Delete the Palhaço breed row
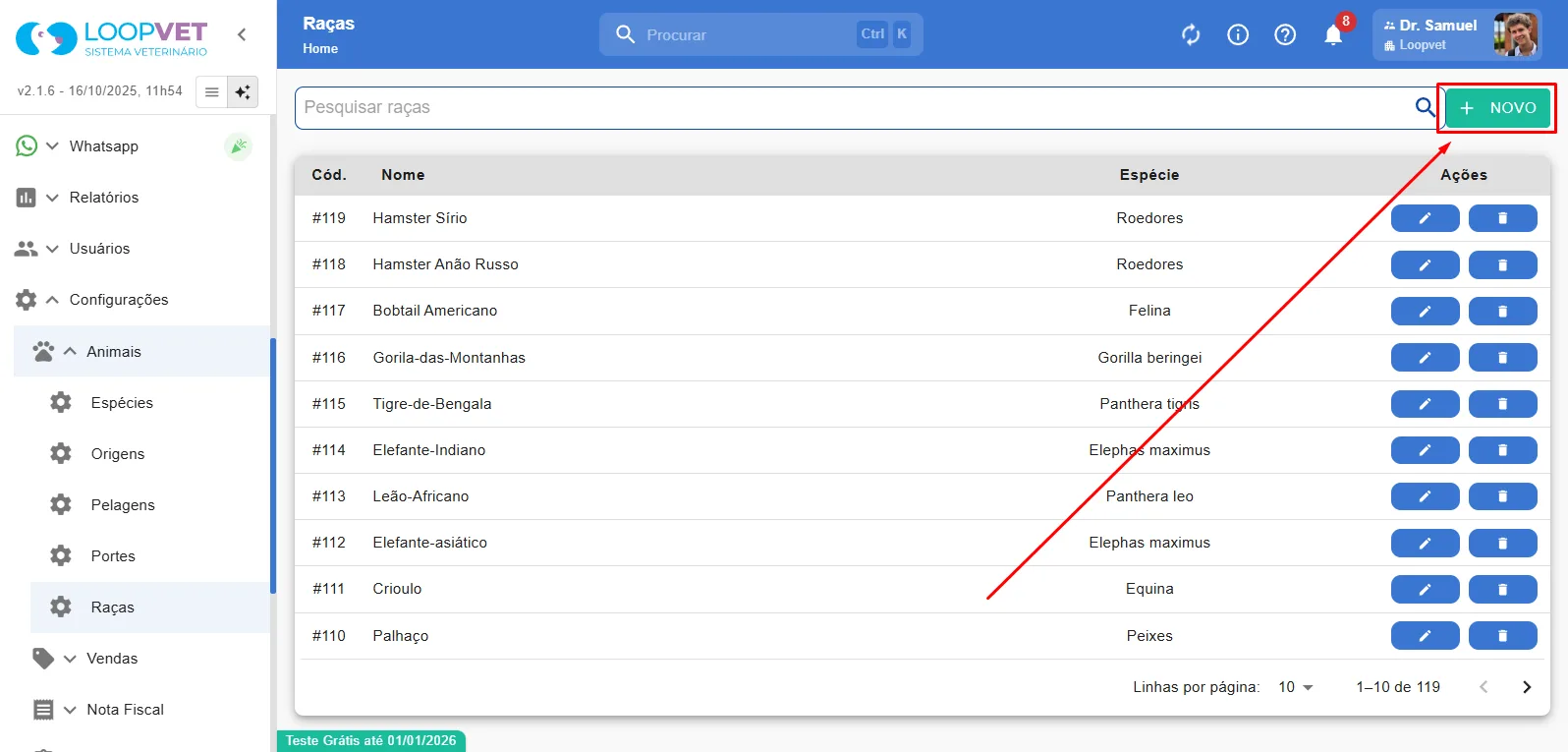The height and width of the screenshot is (752, 1568). tap(1502, 636)
